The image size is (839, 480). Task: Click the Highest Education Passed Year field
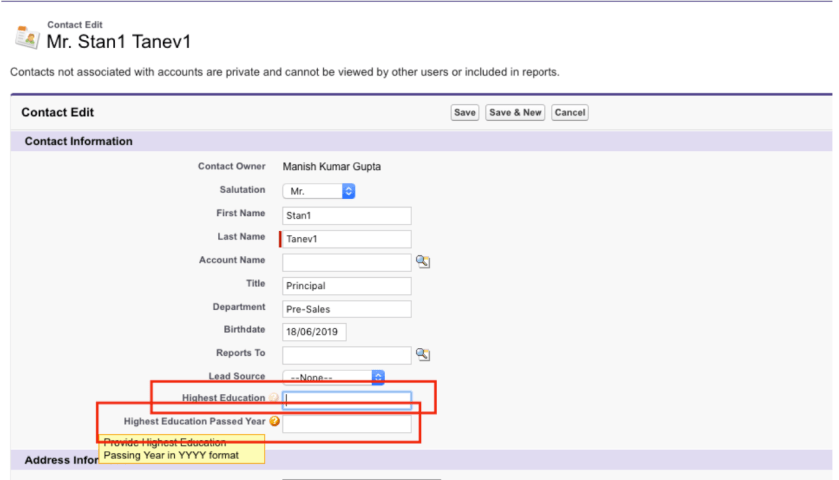coord(346,424)
